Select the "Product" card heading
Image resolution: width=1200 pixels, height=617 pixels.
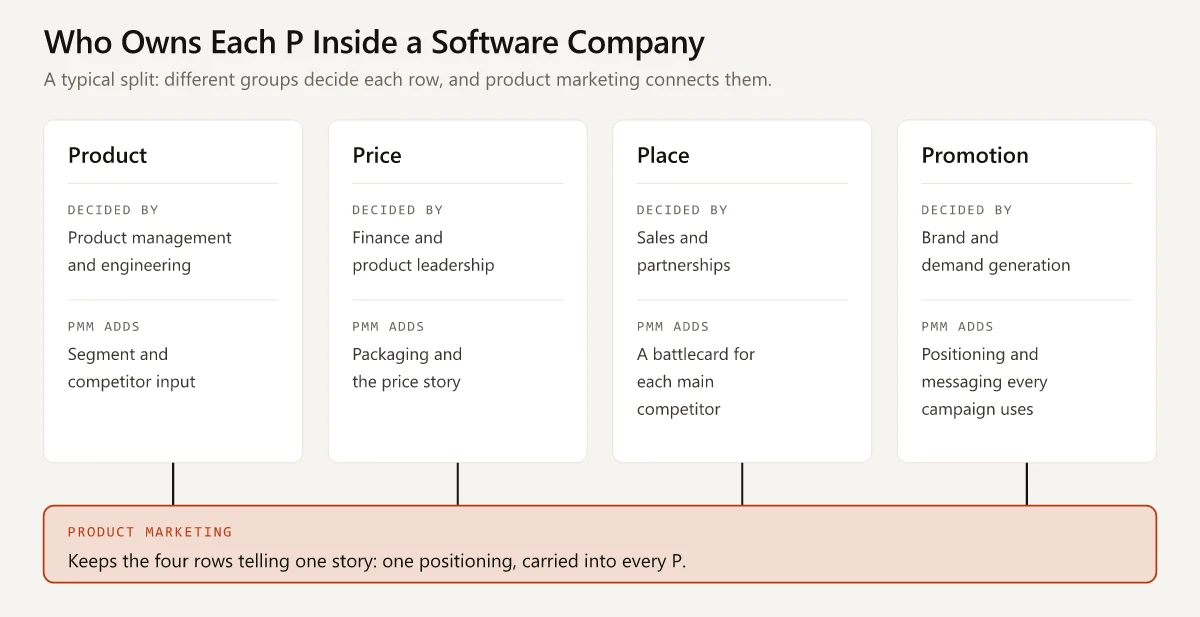pyautogui.click(x=107, y=155)
